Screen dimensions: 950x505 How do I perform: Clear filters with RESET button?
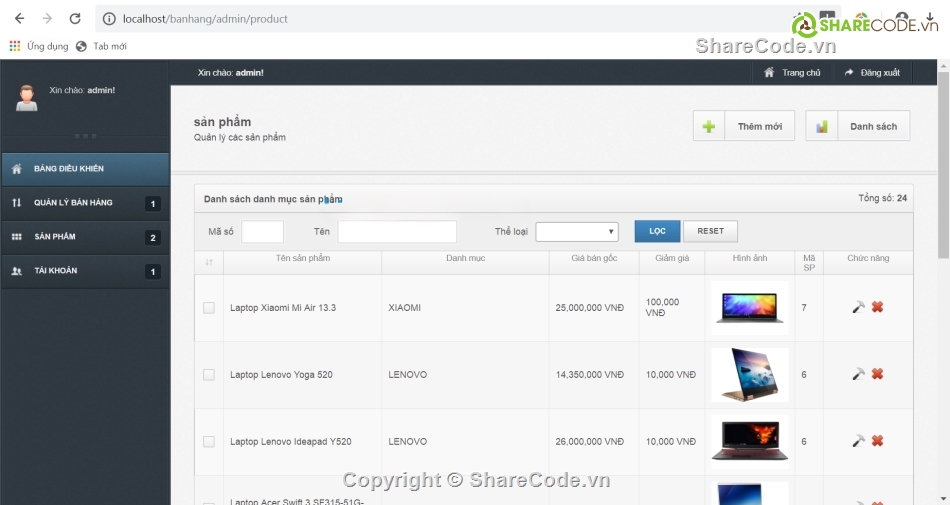(x=711, y=231)
